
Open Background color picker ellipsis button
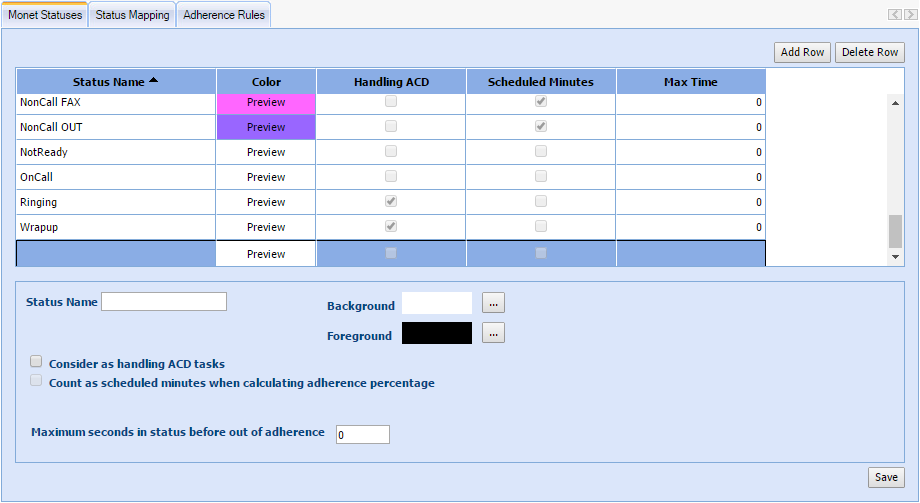[x=493, y=303]
